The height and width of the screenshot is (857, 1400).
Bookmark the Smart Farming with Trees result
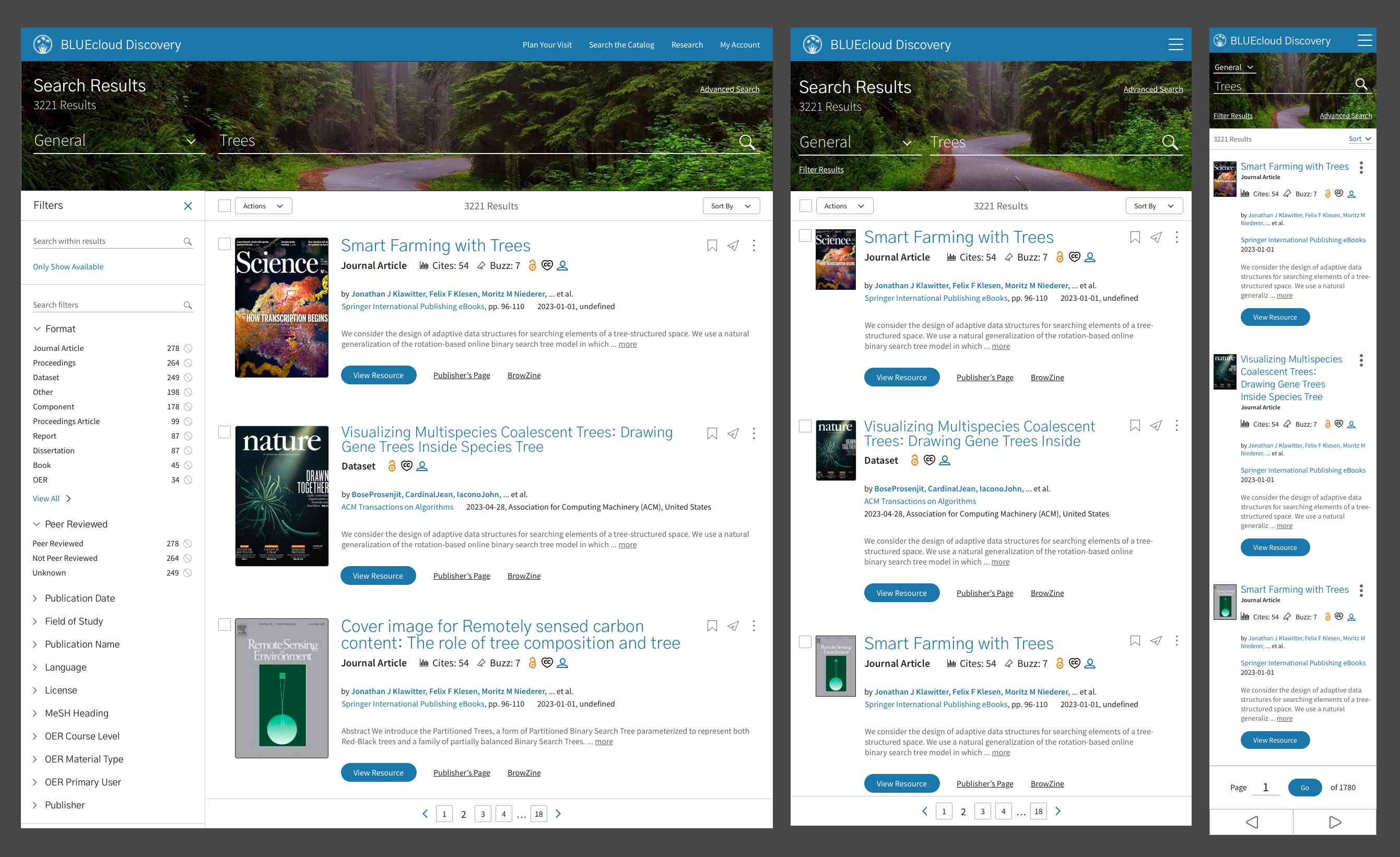(712, 245)
